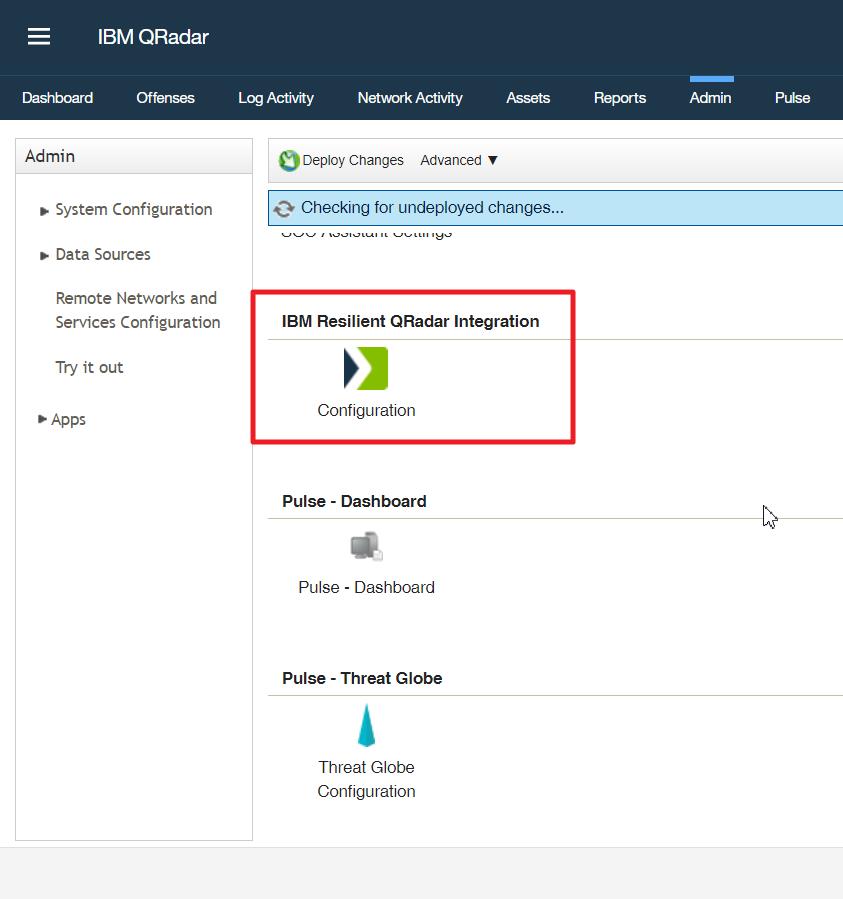Open the Pulse tab
843x899 pixels.
click(x=791, y=98)
